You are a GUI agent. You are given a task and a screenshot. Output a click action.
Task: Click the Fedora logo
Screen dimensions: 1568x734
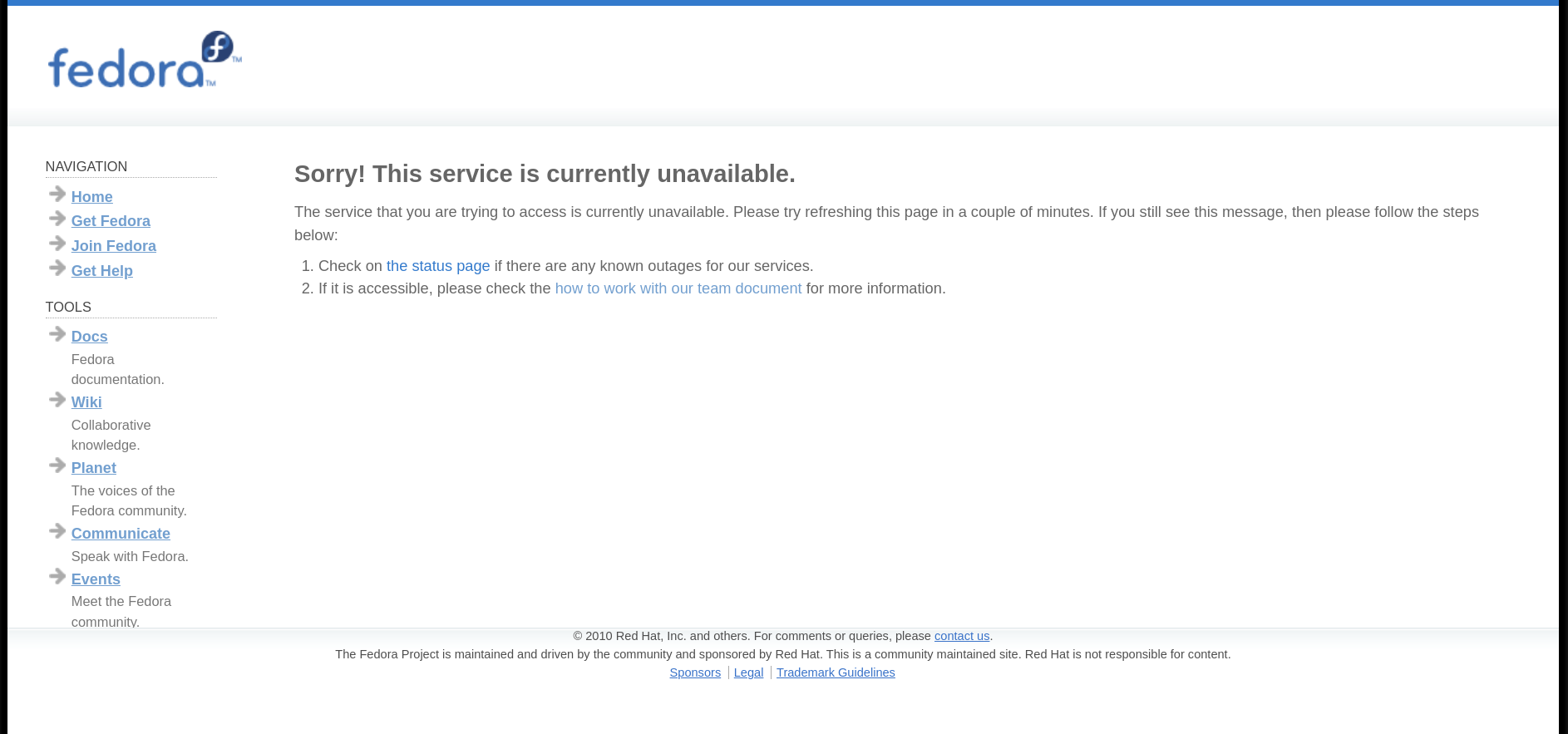145,60
